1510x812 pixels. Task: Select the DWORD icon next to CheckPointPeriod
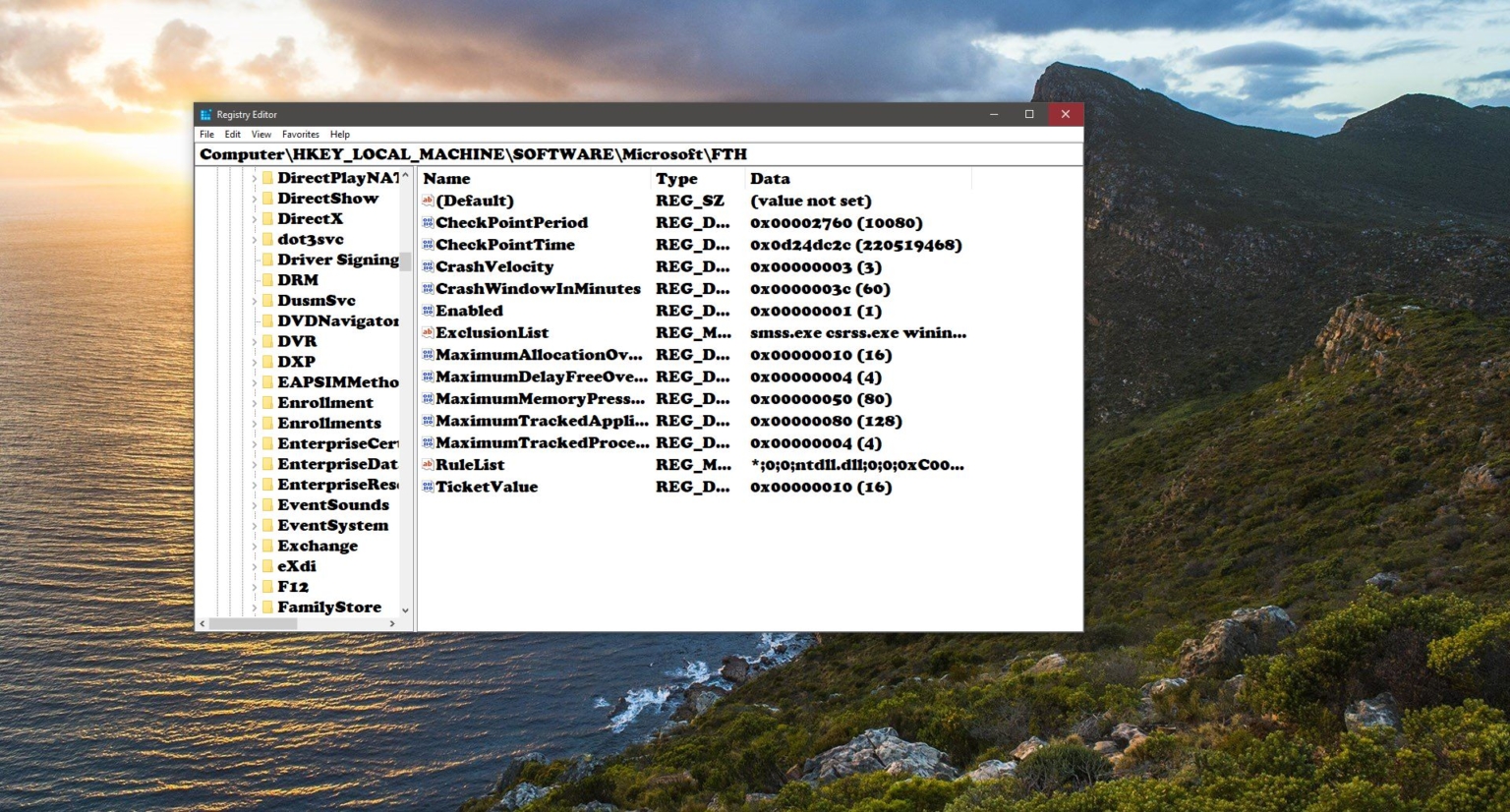[426, 223]
